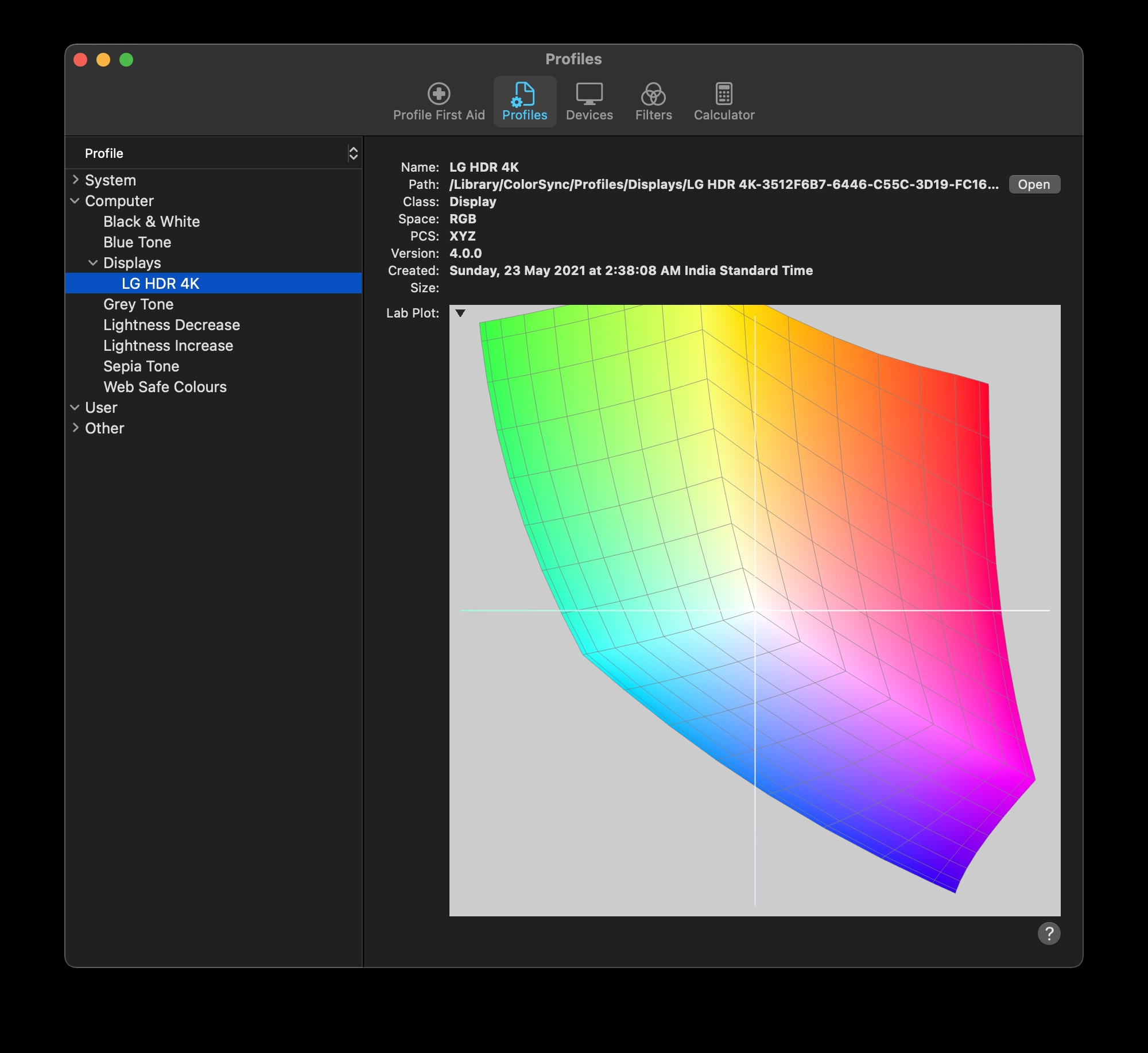The width and height of the screenshot is (1148, 1053).
Task: Open the Profile First Aid tool
Action: pyautogui.click(x=439, y=102)
